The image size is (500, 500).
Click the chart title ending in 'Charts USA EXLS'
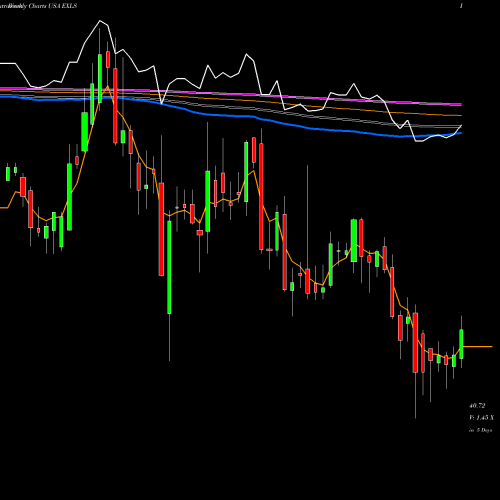(38, 6)
